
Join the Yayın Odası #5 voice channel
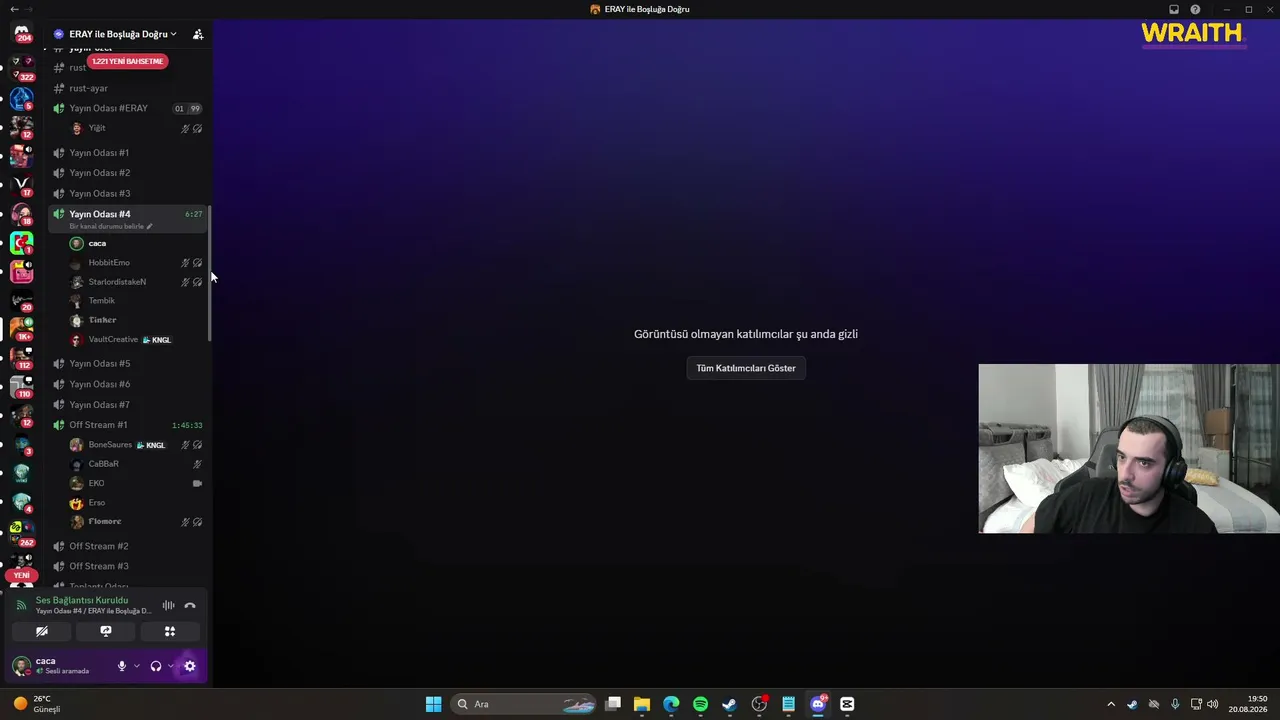point(128,363)
